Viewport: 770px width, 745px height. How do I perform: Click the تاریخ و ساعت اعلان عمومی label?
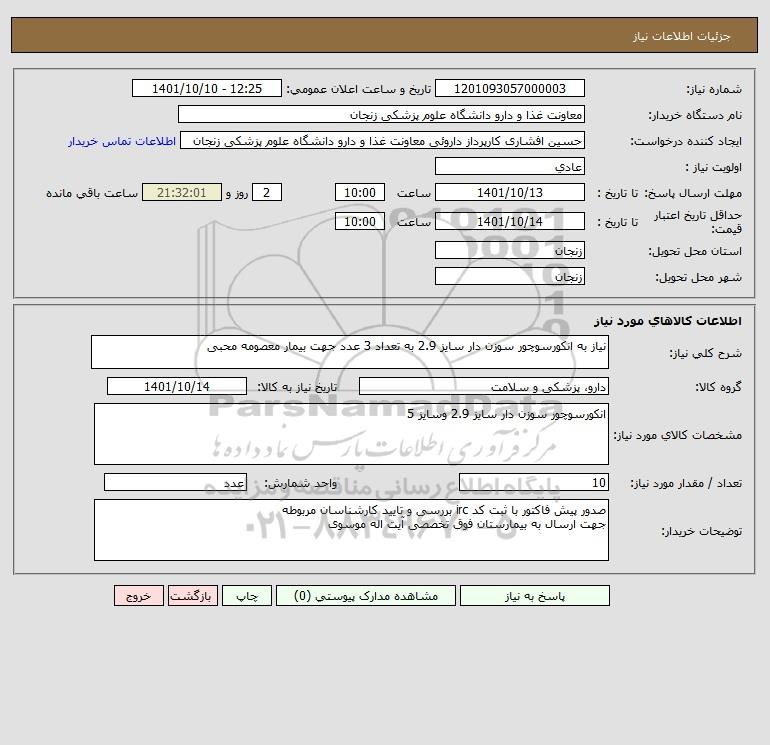coord(358,89)
